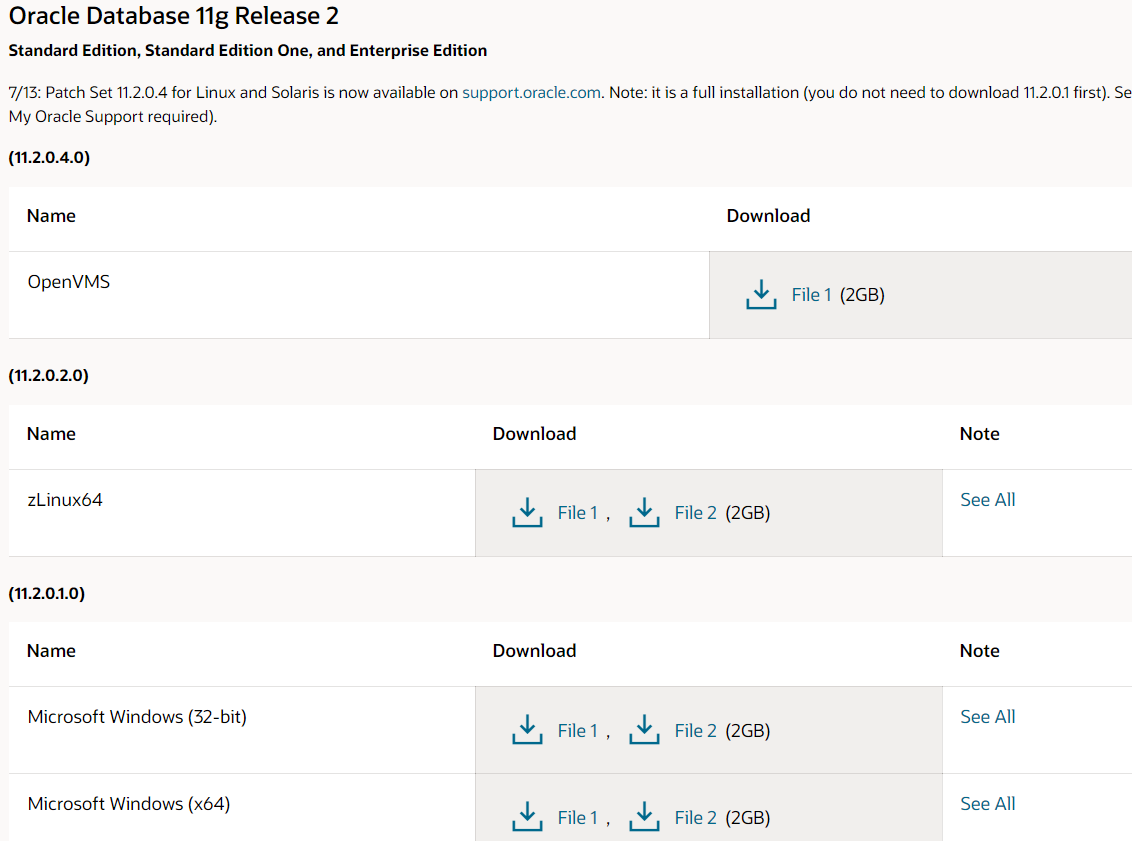Click the Standard Edition subtitle text

click(248, 51)
